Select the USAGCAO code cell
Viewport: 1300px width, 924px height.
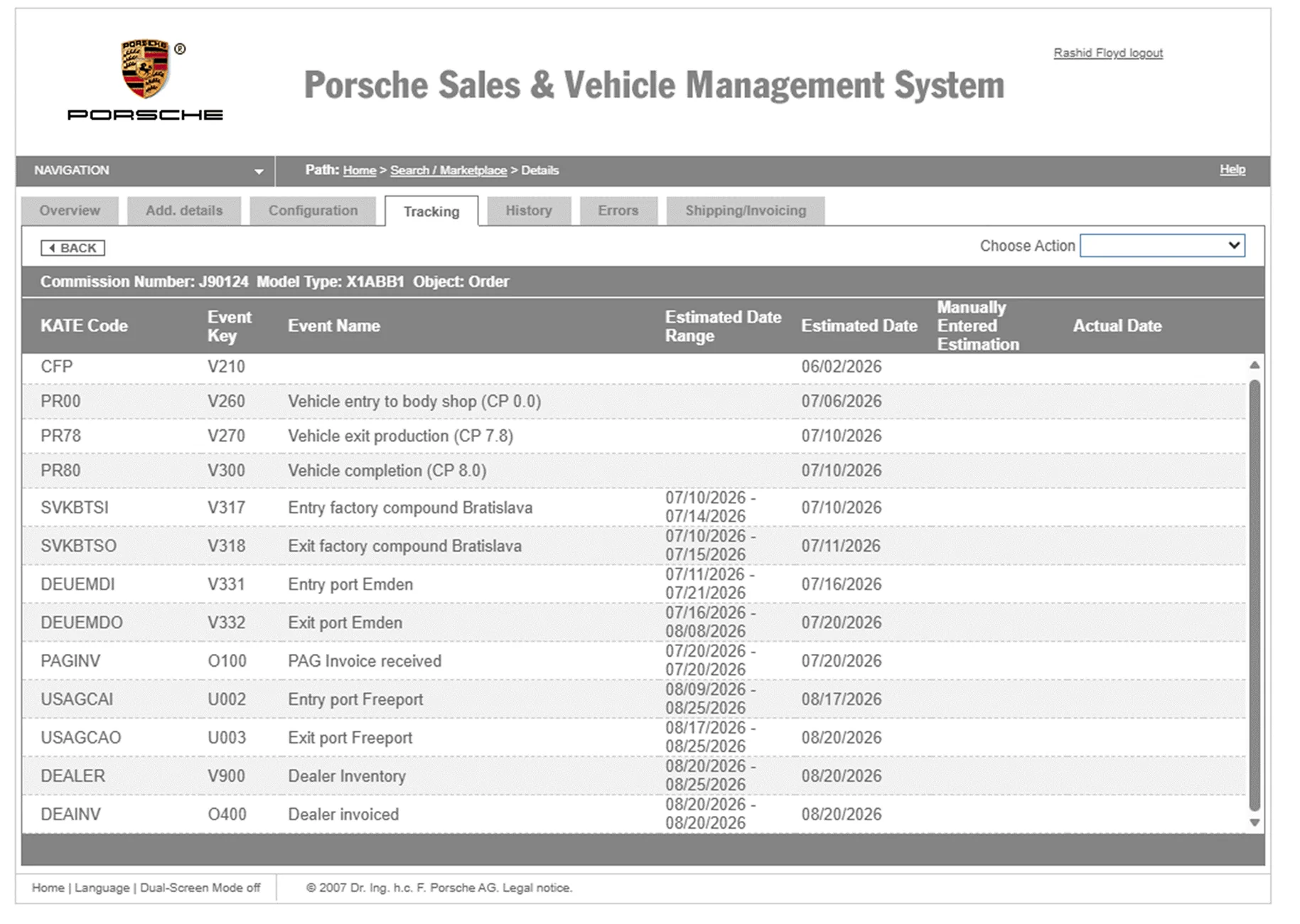(x=81, y=738)
